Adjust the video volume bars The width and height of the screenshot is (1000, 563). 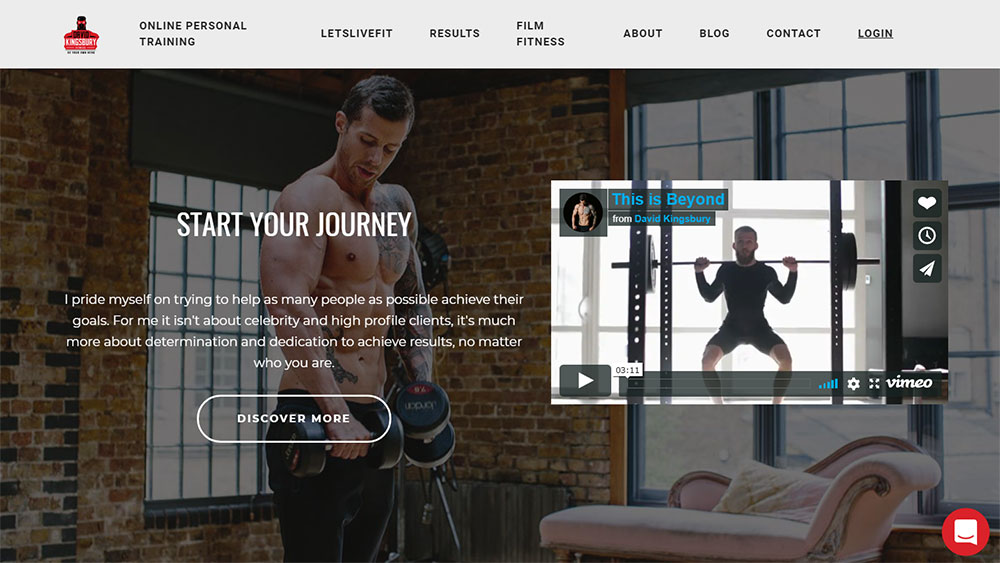point(828,383)
